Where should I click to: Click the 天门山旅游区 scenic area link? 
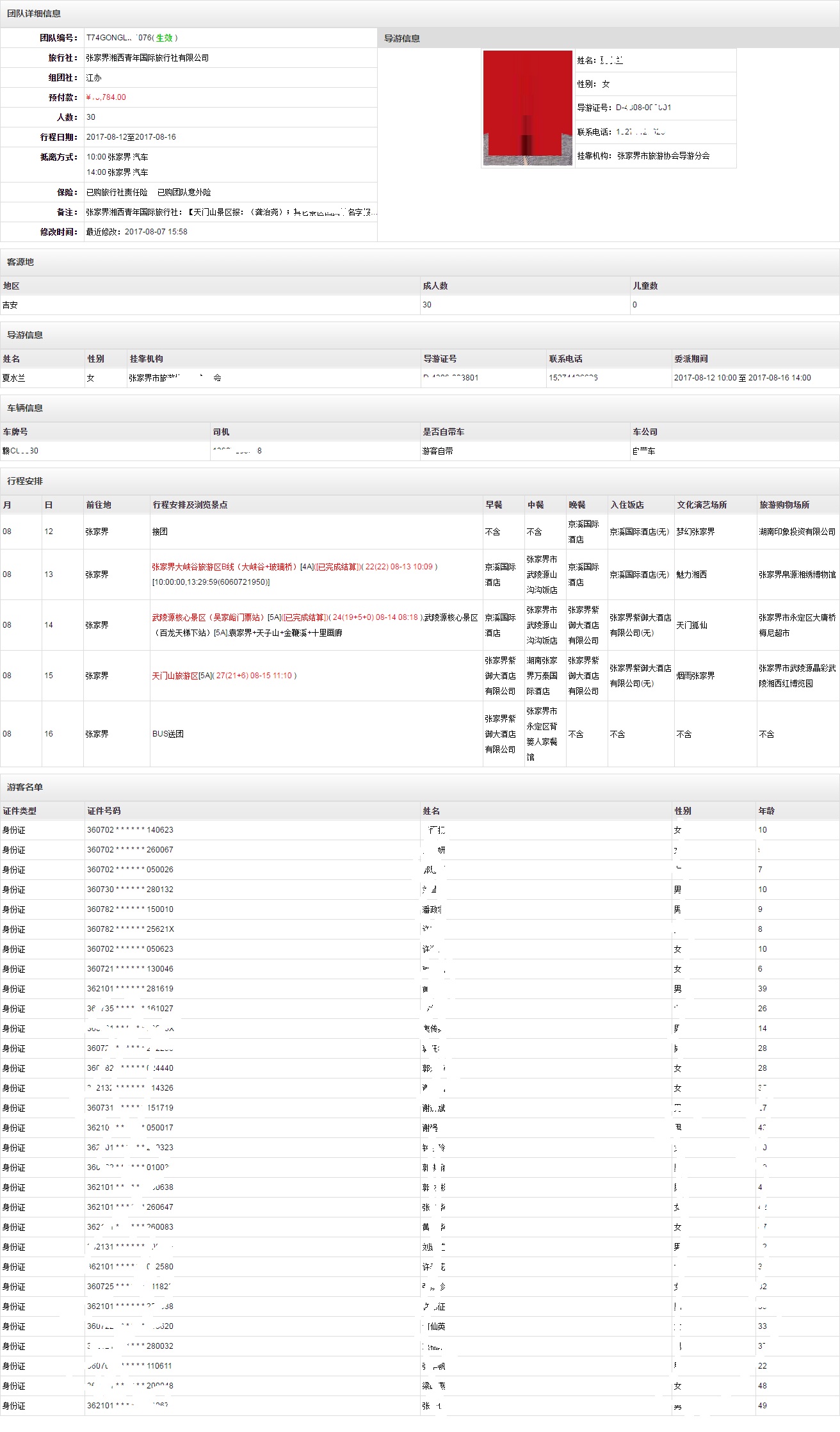point(175,676)
